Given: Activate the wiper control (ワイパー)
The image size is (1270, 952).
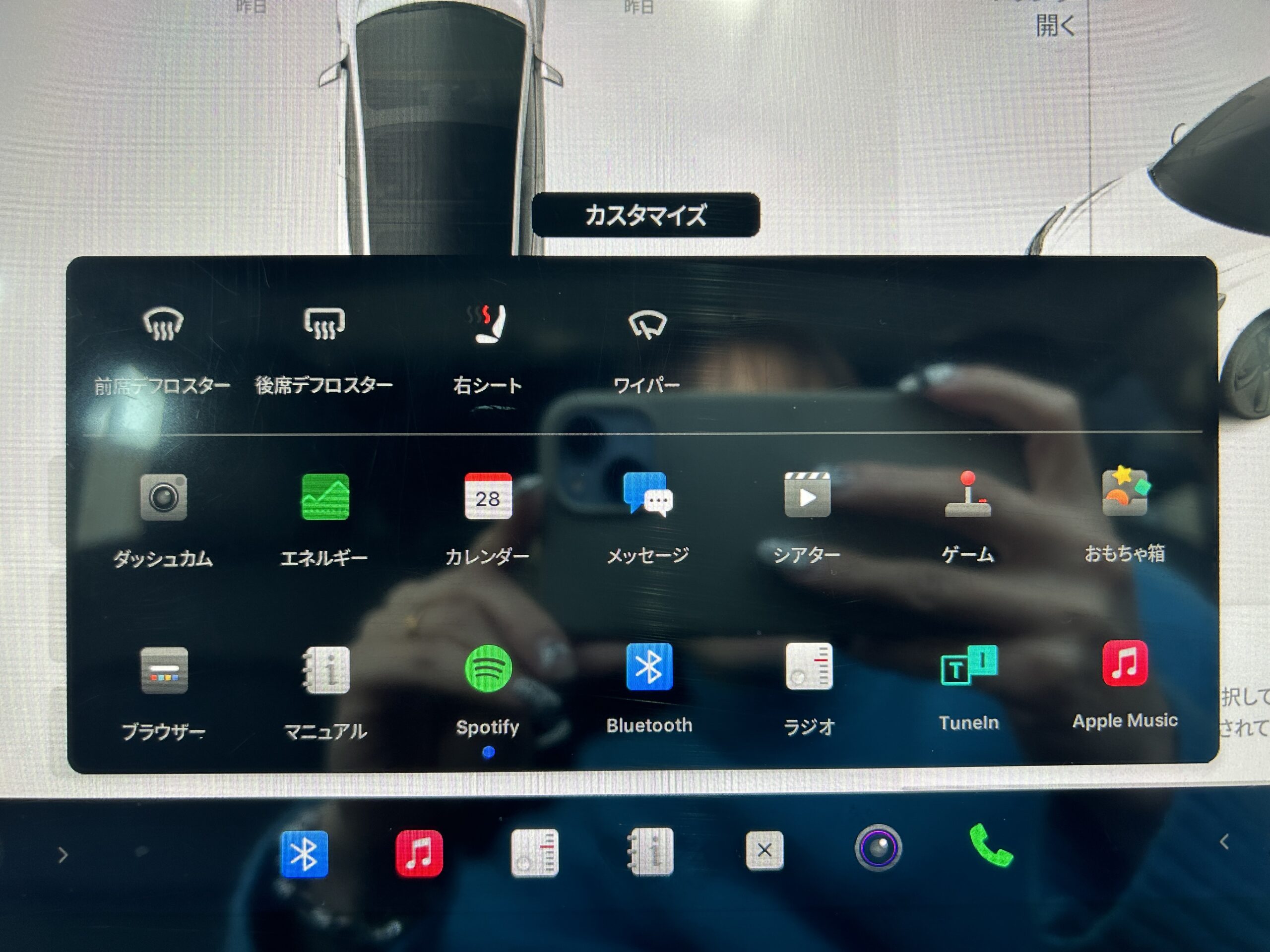Looking at the screenshot, I should tap(647, 325).
